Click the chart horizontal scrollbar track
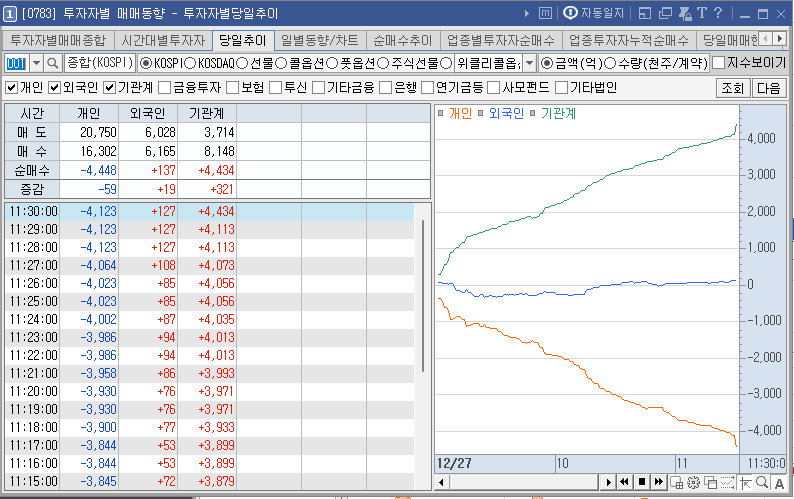The height and width of the screenshot is (499, 794). pos(525,482)
